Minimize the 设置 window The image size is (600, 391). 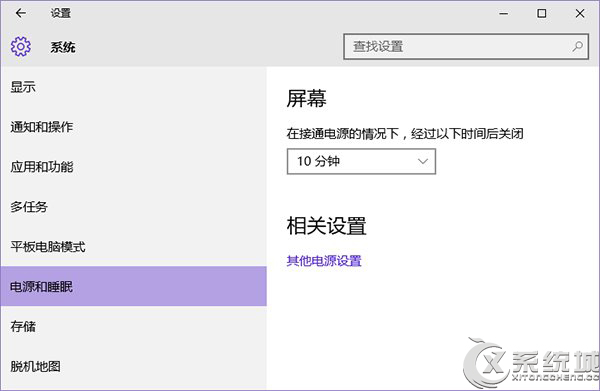click(x=504, y=13)
